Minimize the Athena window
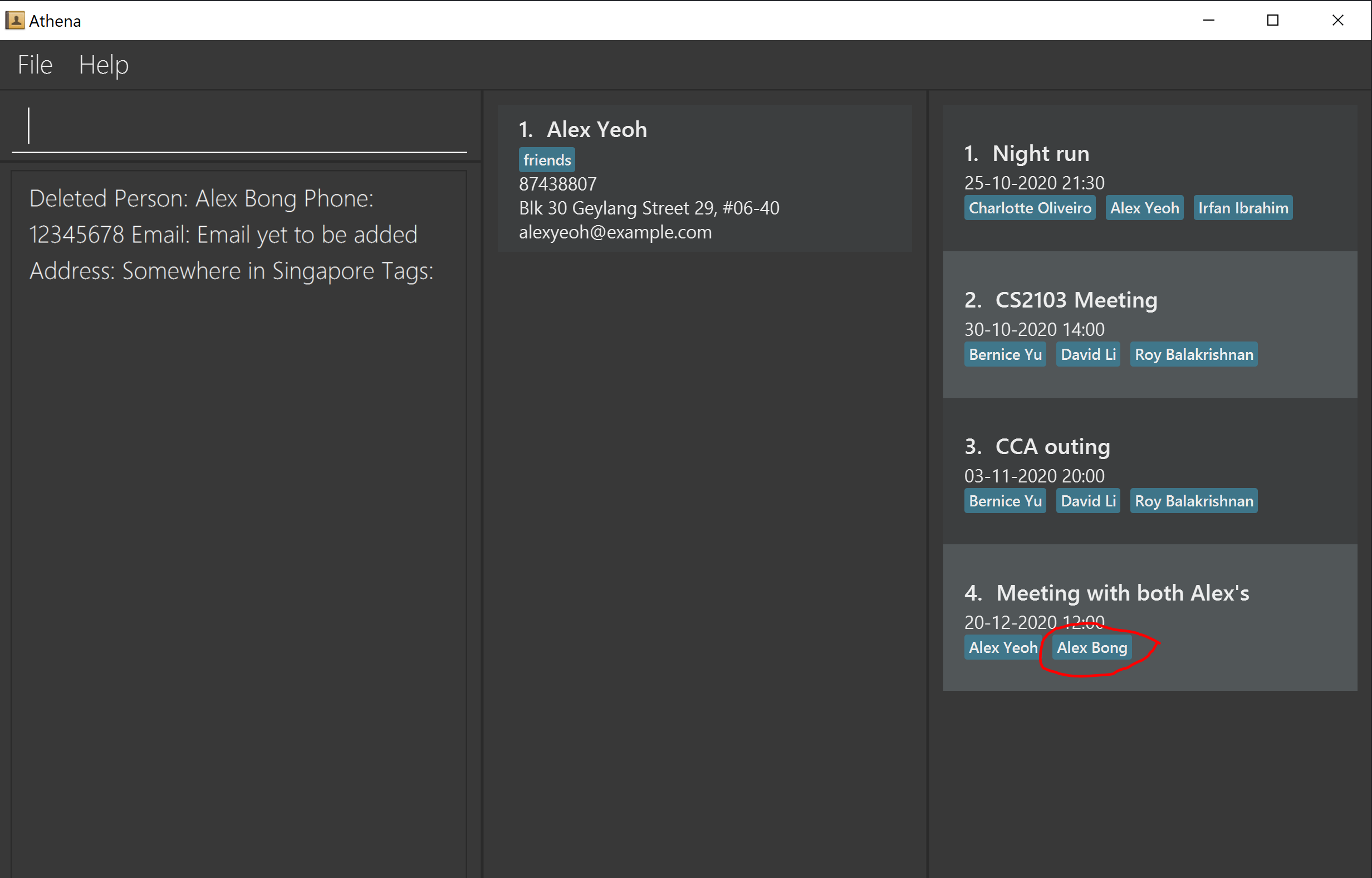This screenshot has width=1372, height=878. pos(1208,21)
